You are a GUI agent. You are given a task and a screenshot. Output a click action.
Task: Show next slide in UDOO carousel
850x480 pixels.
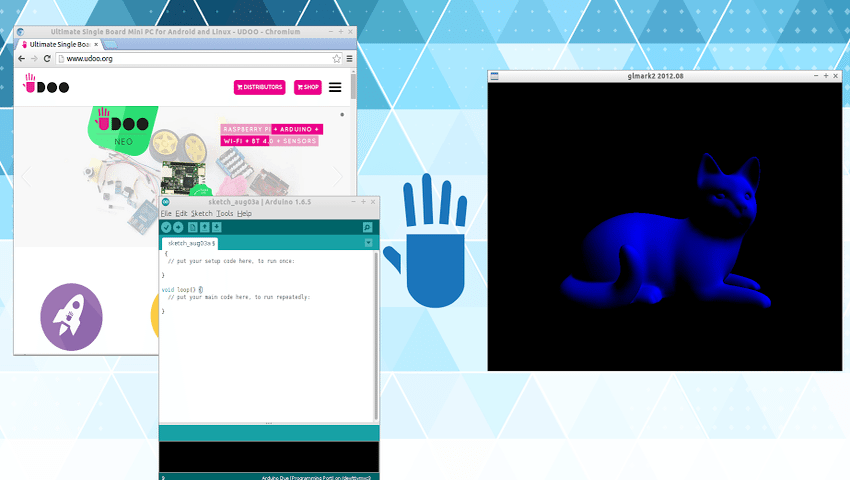338,176
